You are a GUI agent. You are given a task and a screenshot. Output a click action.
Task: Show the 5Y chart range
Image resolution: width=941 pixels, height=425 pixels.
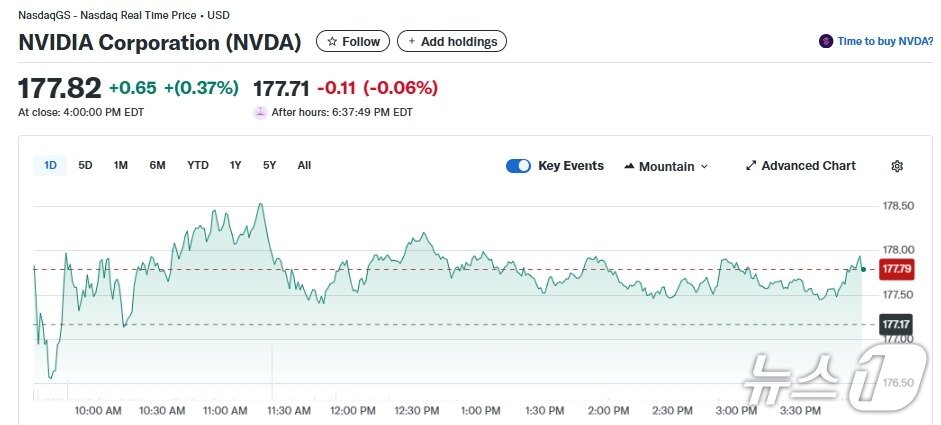tap(269, 166)
